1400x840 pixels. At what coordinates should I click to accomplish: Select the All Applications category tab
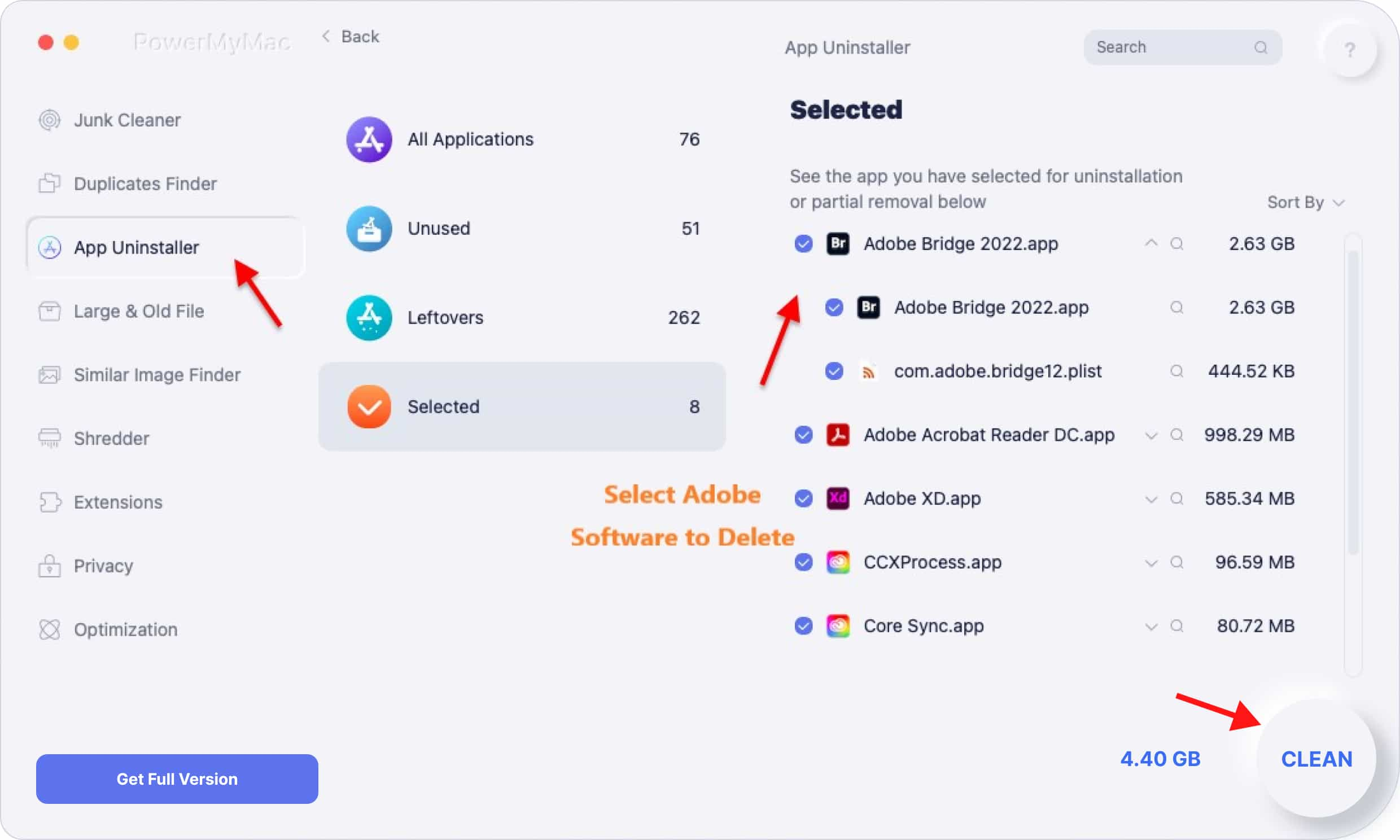click(520, 140)
